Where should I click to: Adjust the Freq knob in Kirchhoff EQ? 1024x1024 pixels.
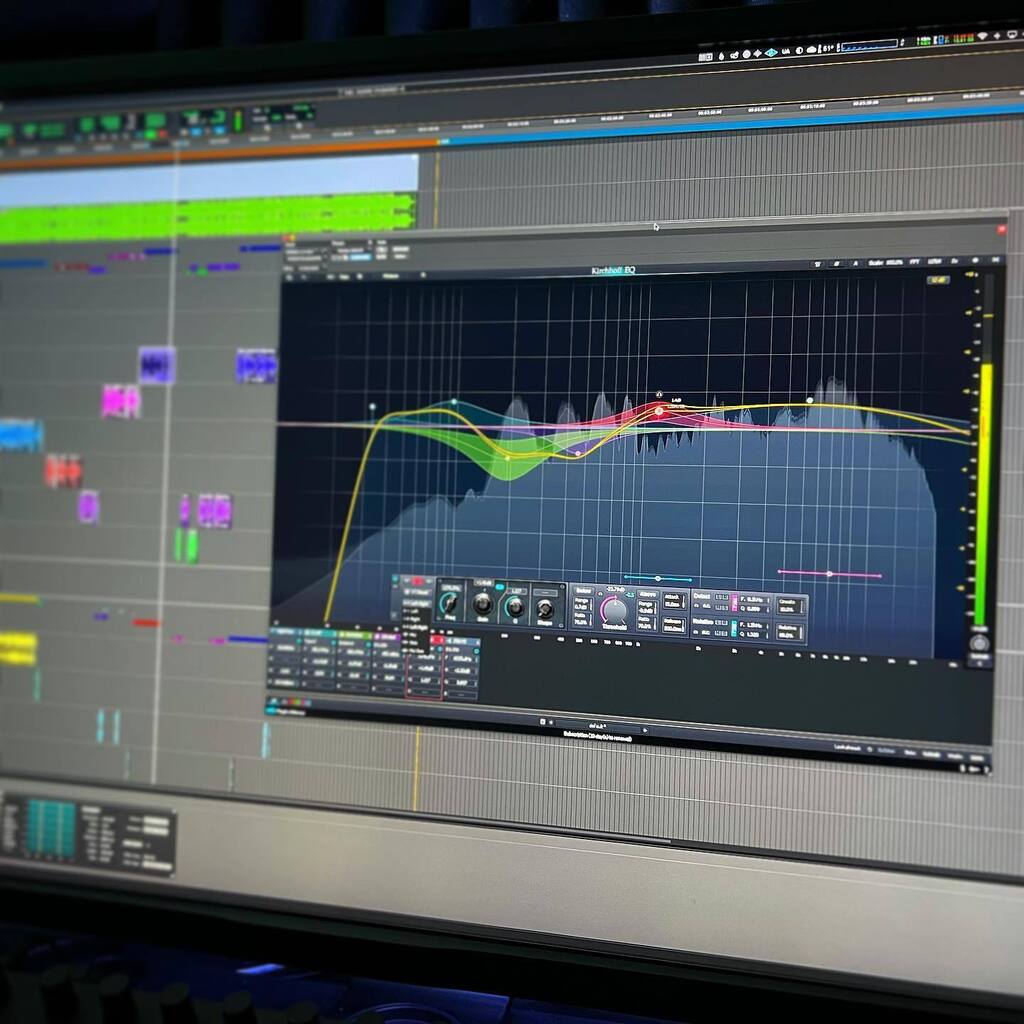tap(450, 603)
